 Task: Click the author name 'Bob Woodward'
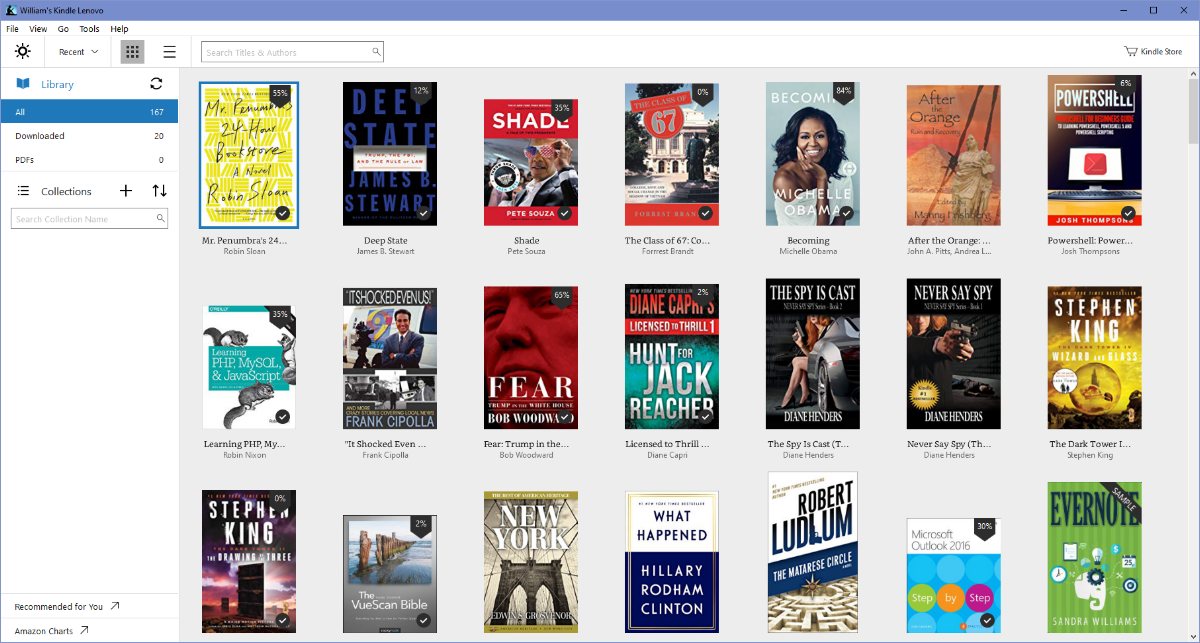527,456
